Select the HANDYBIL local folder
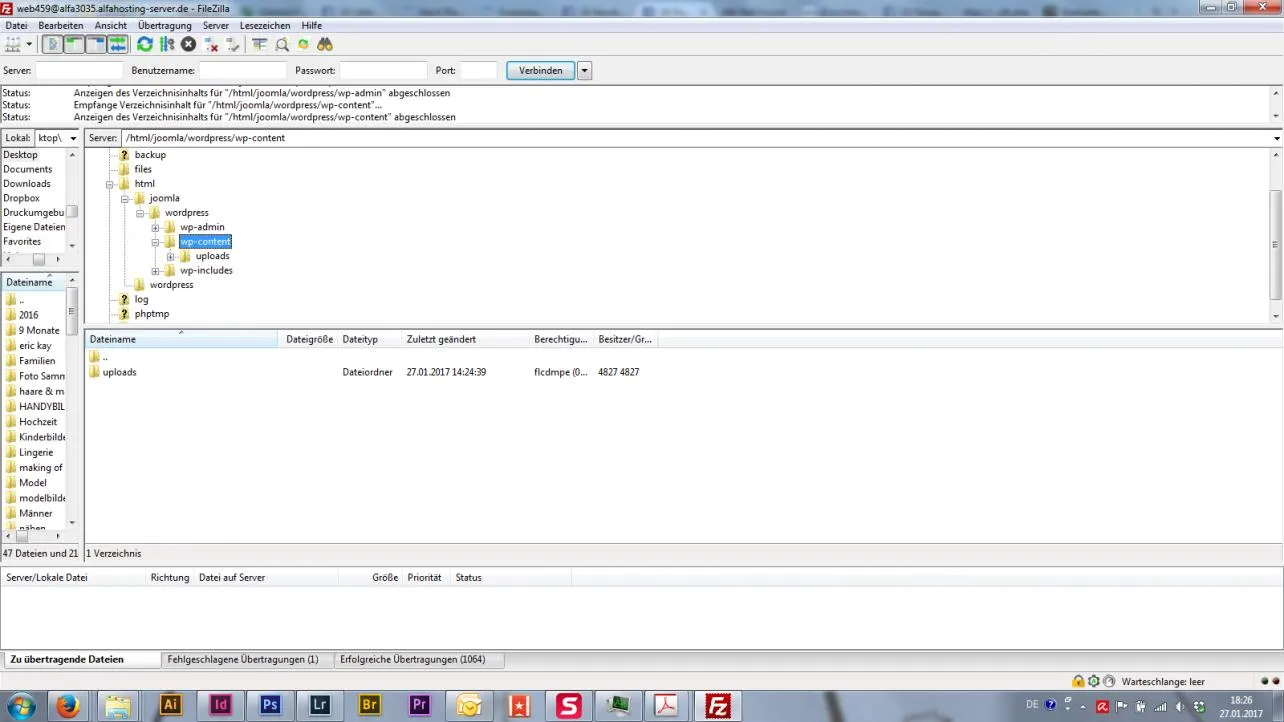Image resolution: width=1284 pixels, height=722 pixels. (x=41, y=407)
